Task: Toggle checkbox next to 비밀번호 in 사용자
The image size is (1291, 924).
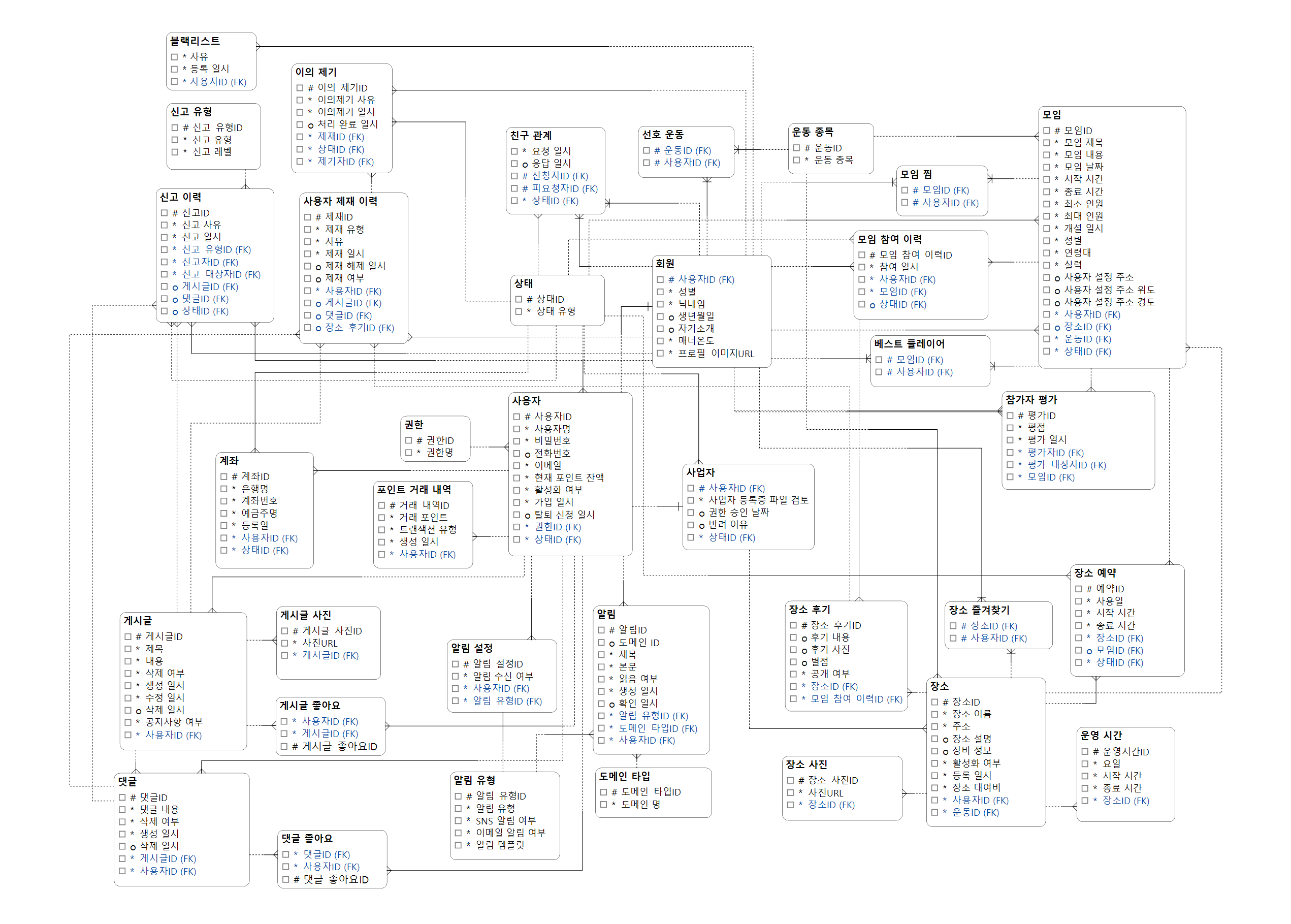Action: tap(517, 441)
